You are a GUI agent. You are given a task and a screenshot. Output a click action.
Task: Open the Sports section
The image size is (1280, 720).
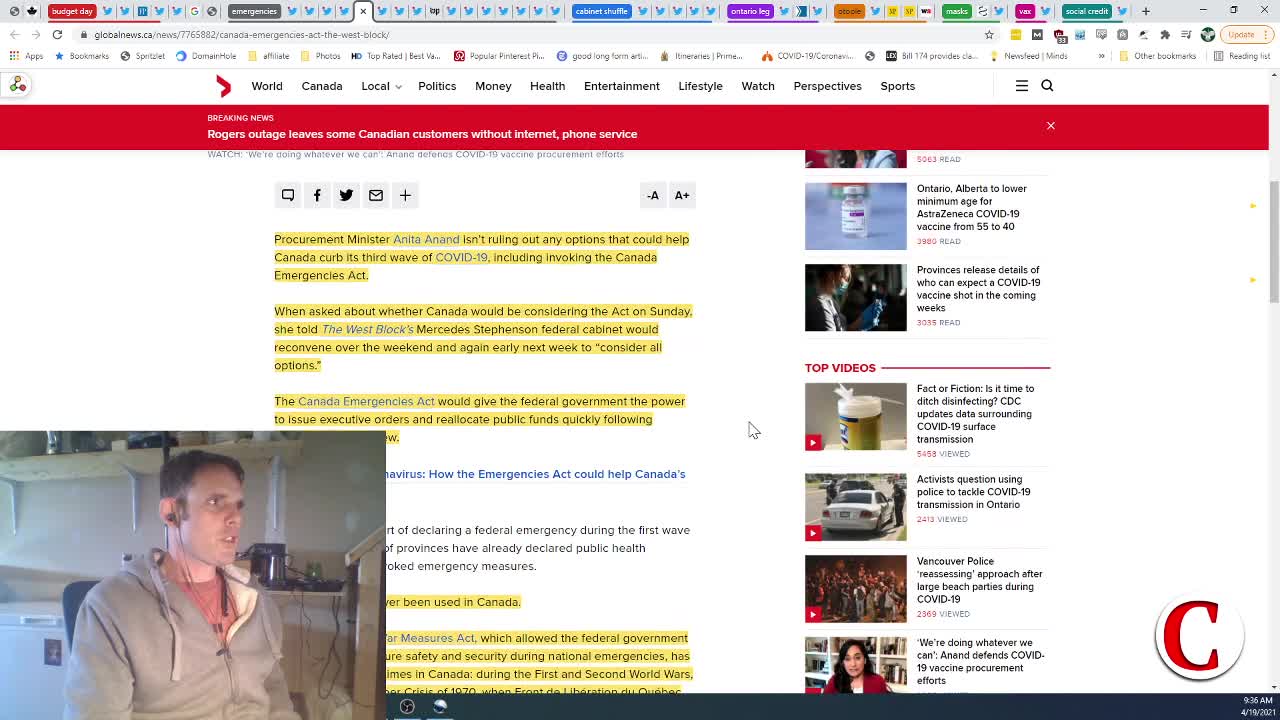coord(898,86)
